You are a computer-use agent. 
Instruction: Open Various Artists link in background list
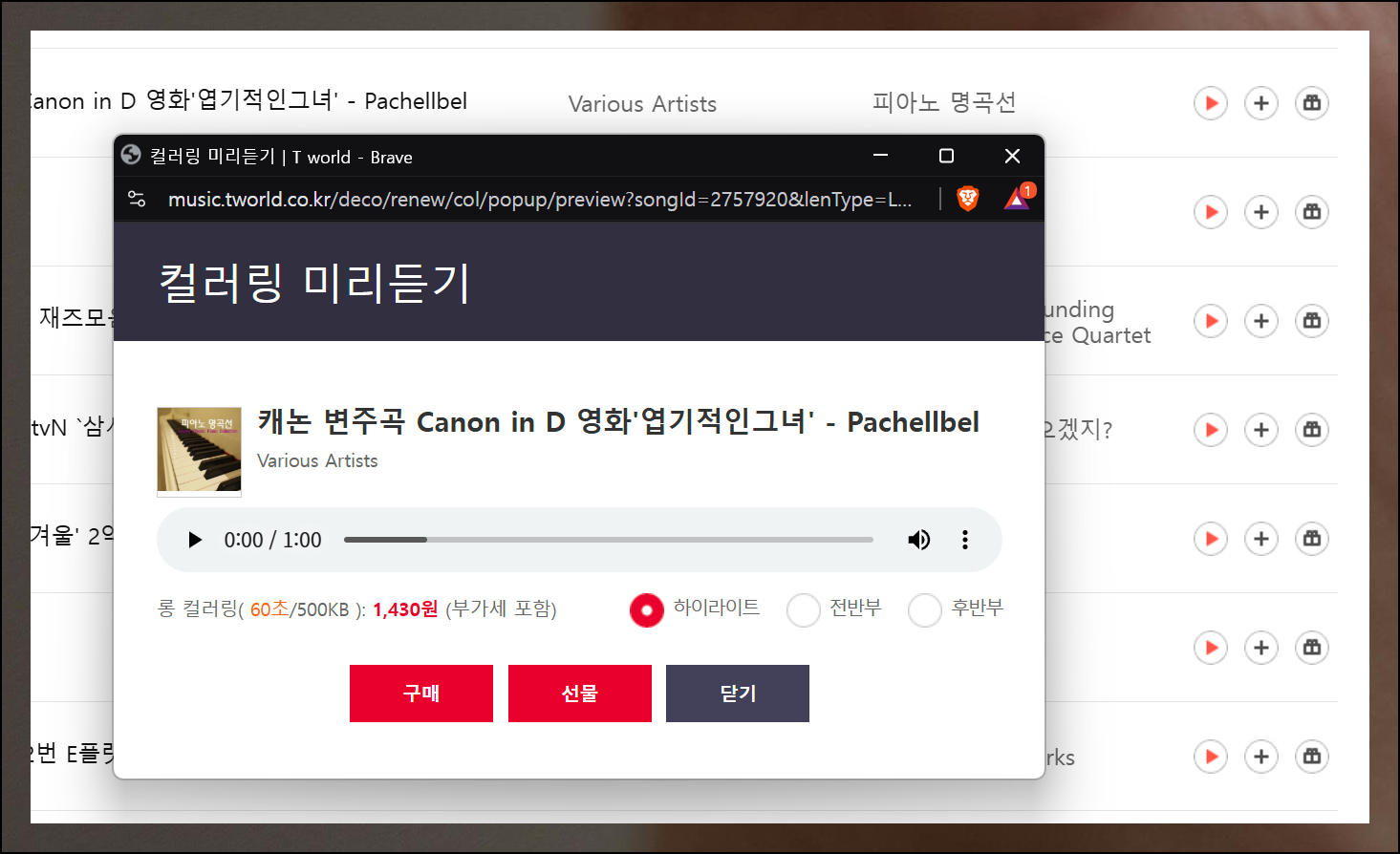[642, 103]
